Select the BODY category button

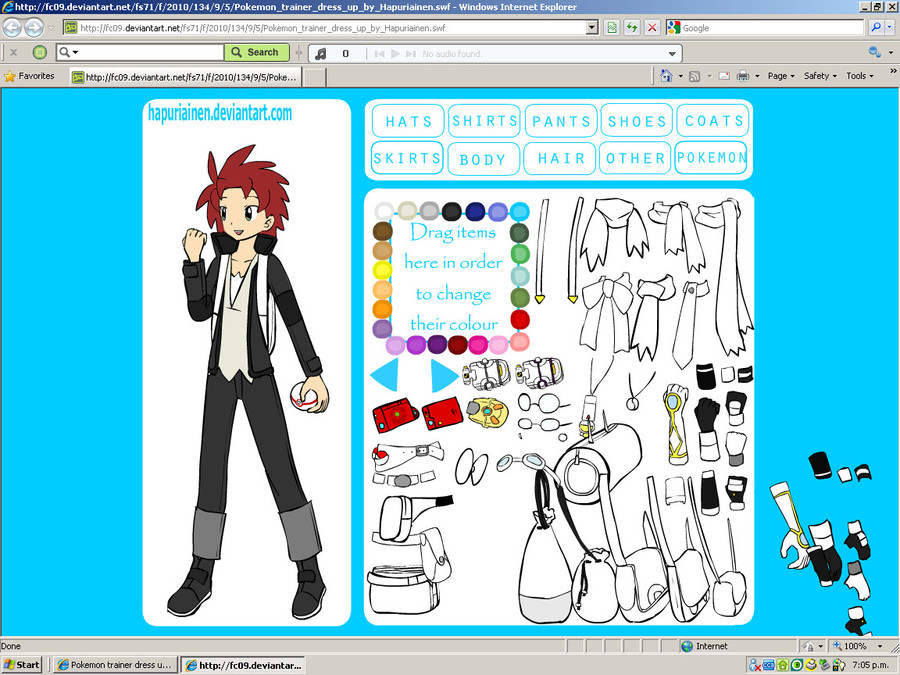coord(483,159)
